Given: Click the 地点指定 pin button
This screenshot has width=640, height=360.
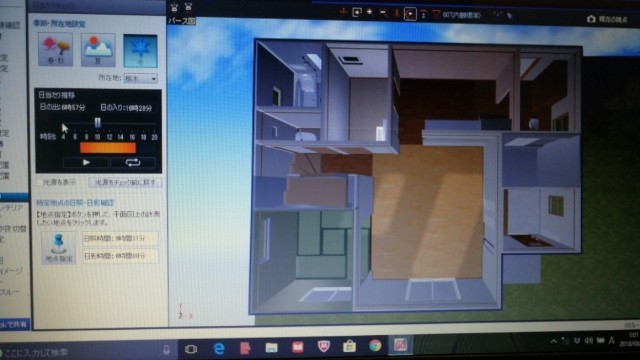Looking at the screenshot, I should coord(59,248).
